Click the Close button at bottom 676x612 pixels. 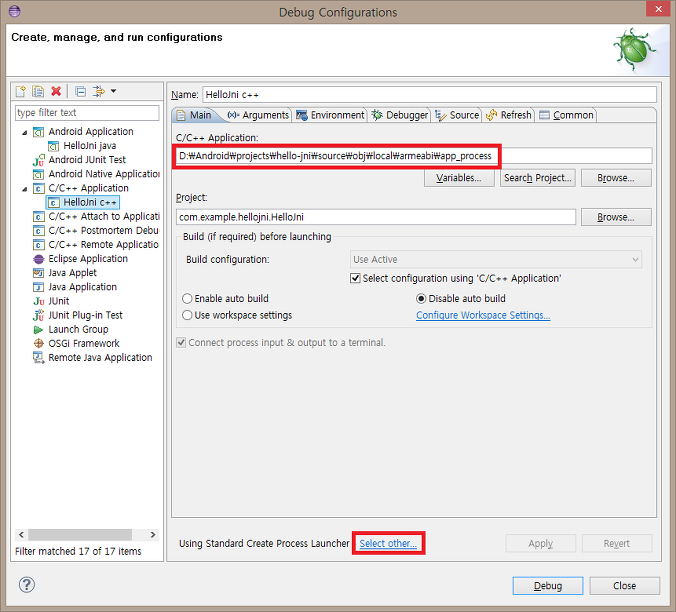[625, 586]
